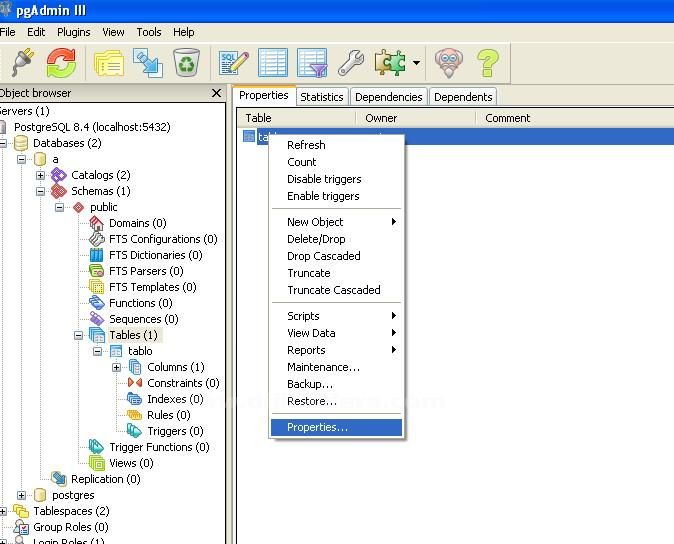
Task: Refresh the selected object via toolbar icon
Action: pyautogui.click(x=61, y=63)
